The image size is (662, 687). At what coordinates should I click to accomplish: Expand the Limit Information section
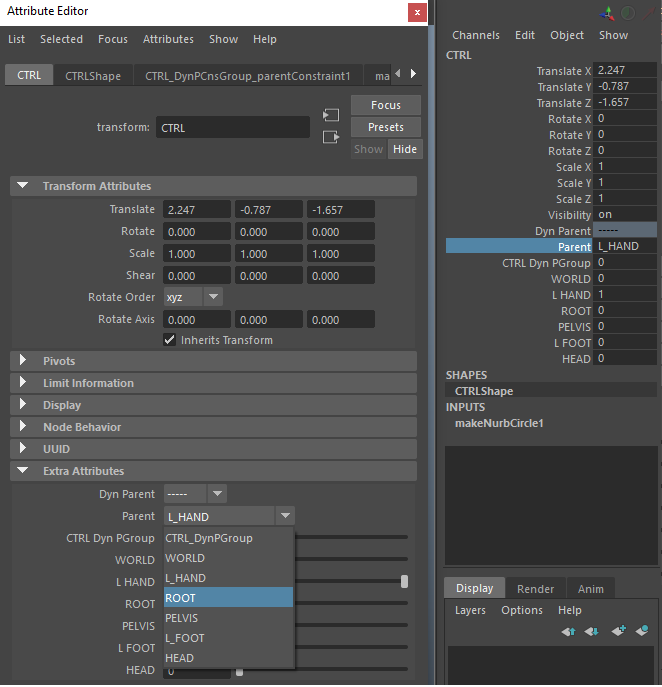click(23, 382)
